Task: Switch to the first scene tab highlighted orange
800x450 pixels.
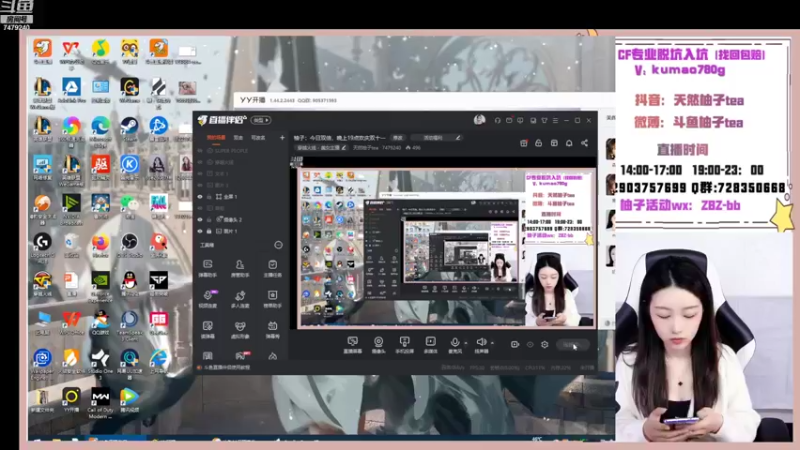Action: (x=216, y=138)
